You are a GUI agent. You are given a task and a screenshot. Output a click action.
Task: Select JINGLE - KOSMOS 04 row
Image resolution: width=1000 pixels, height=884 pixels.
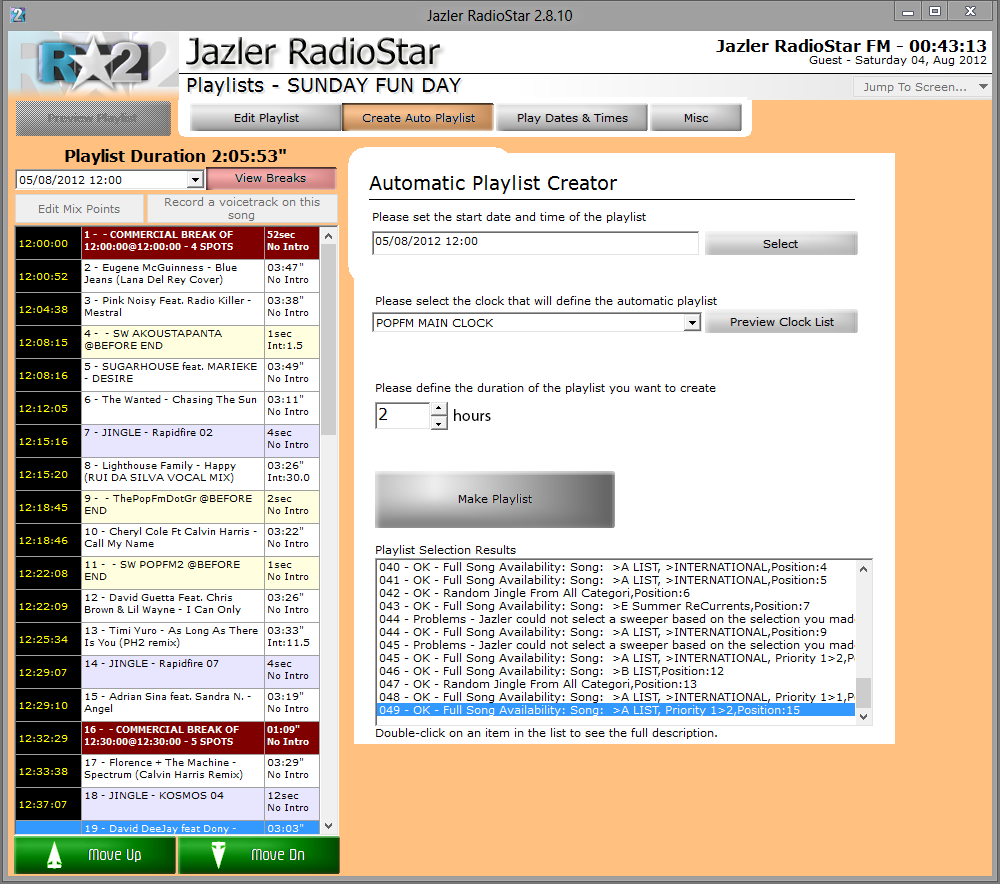tap(167, 804)
